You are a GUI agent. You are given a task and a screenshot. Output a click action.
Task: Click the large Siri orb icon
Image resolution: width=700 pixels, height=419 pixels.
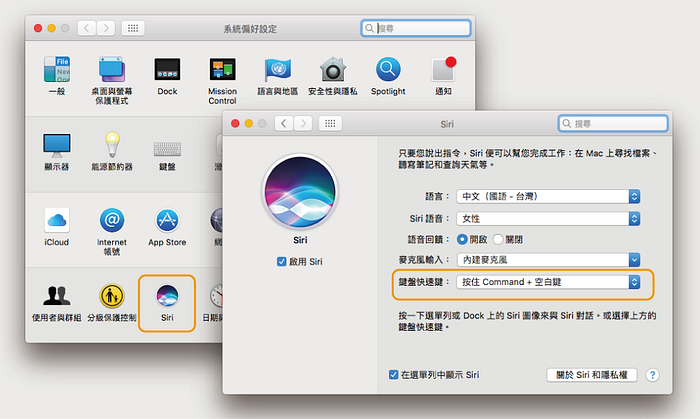300,192
